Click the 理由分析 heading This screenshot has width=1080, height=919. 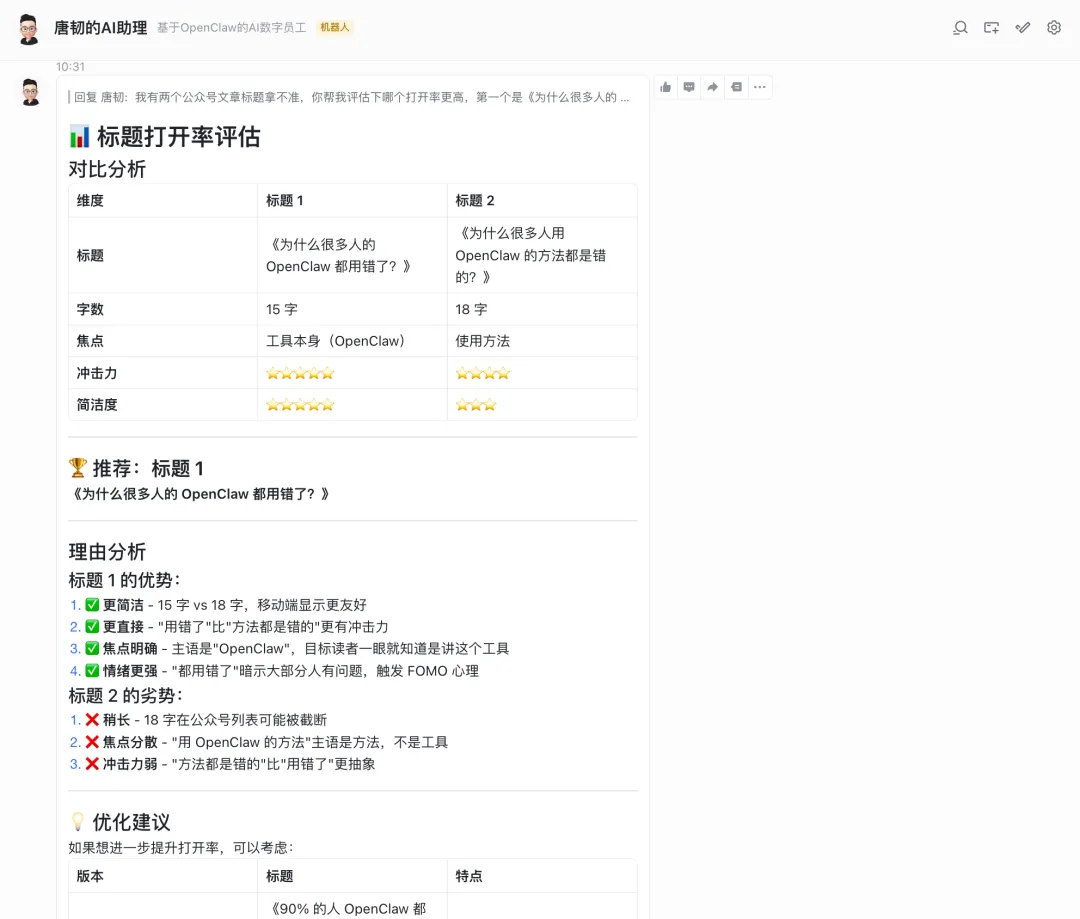[107, 552]
